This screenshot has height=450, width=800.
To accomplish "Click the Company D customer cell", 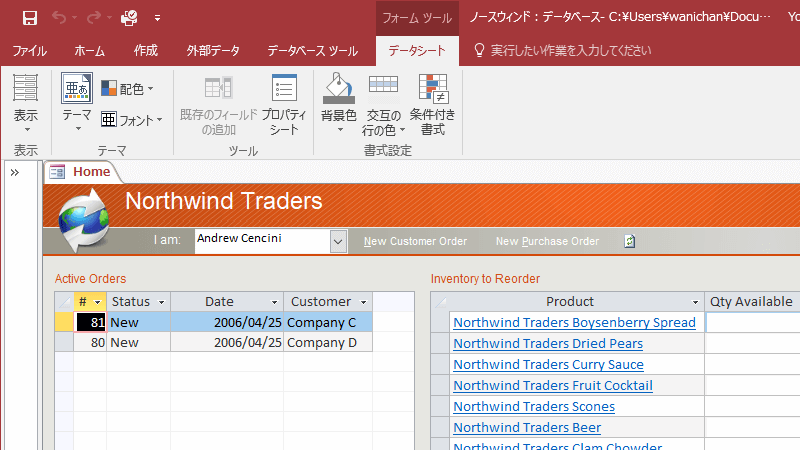I will [x=328, y=342].
